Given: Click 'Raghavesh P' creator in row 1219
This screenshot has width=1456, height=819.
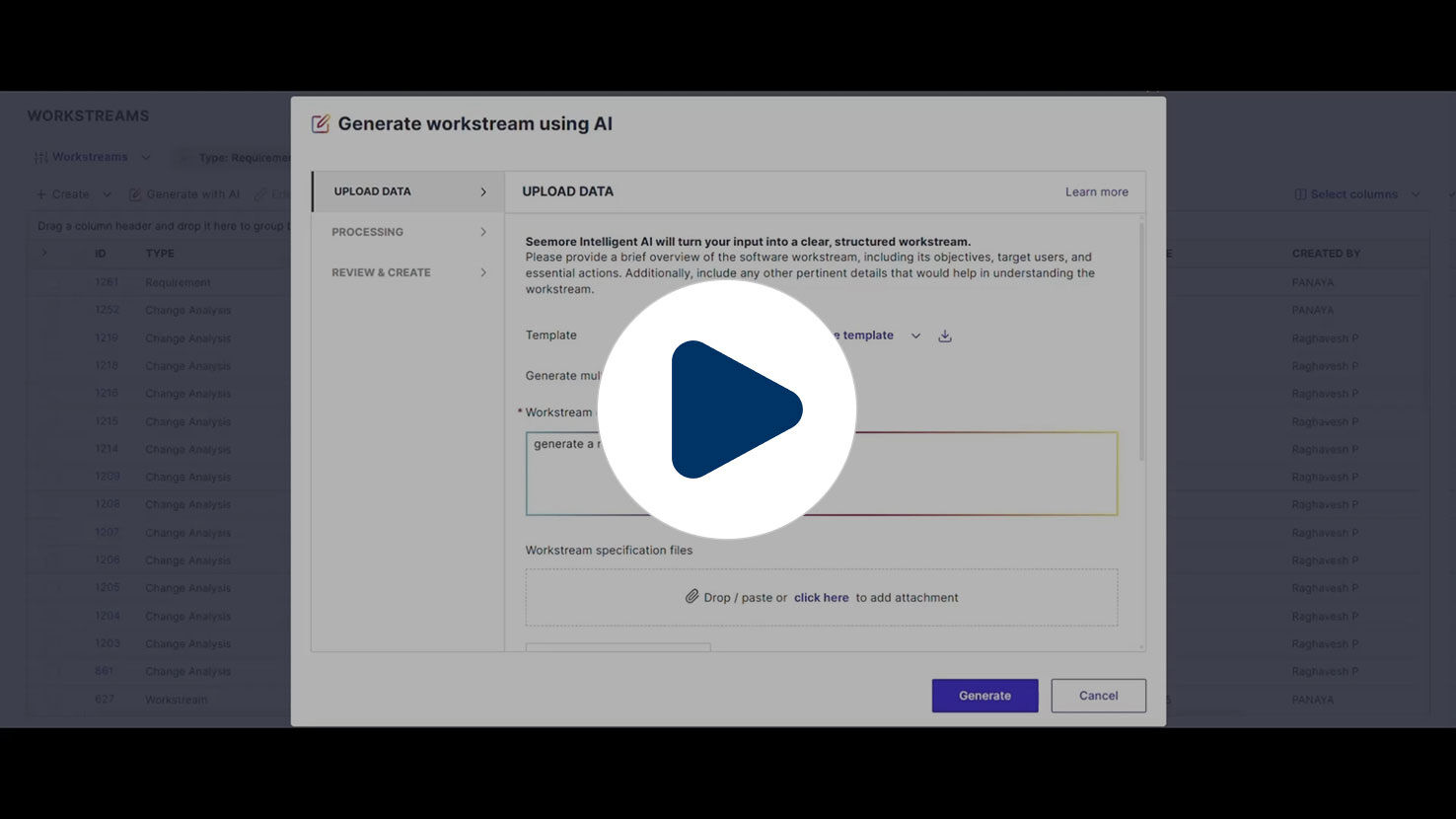Looking at the screenshot, I should pos(1325,338).
